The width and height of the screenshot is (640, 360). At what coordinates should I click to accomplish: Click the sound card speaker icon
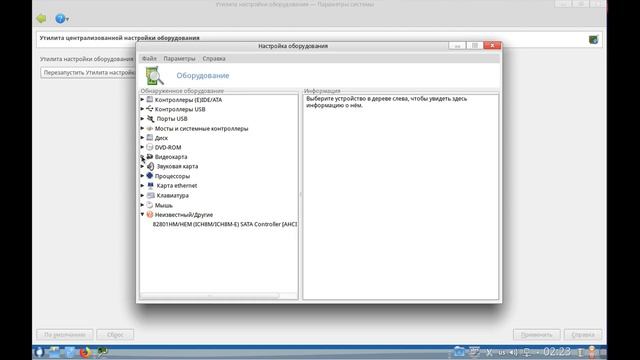pos(151,166)
